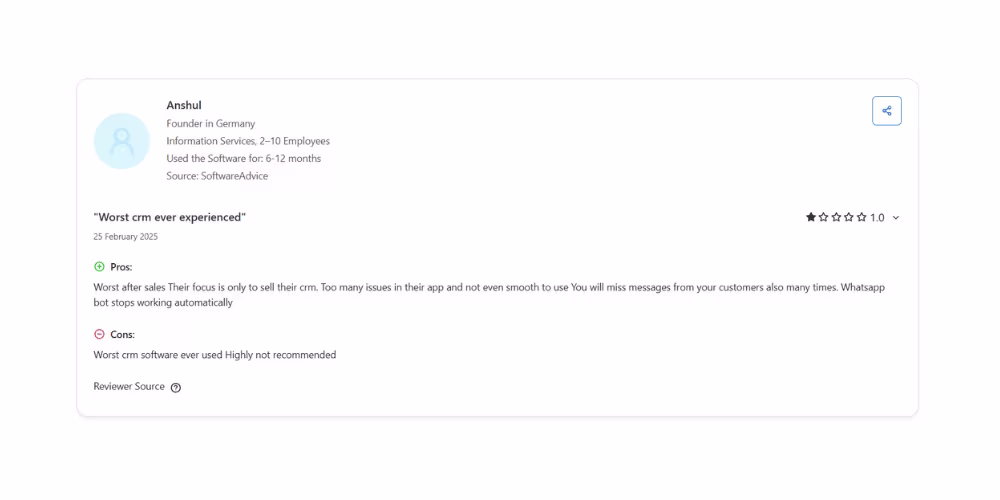Screen dimensions: 1000x500
Task: Click the share review button
Action: (886, 111)
